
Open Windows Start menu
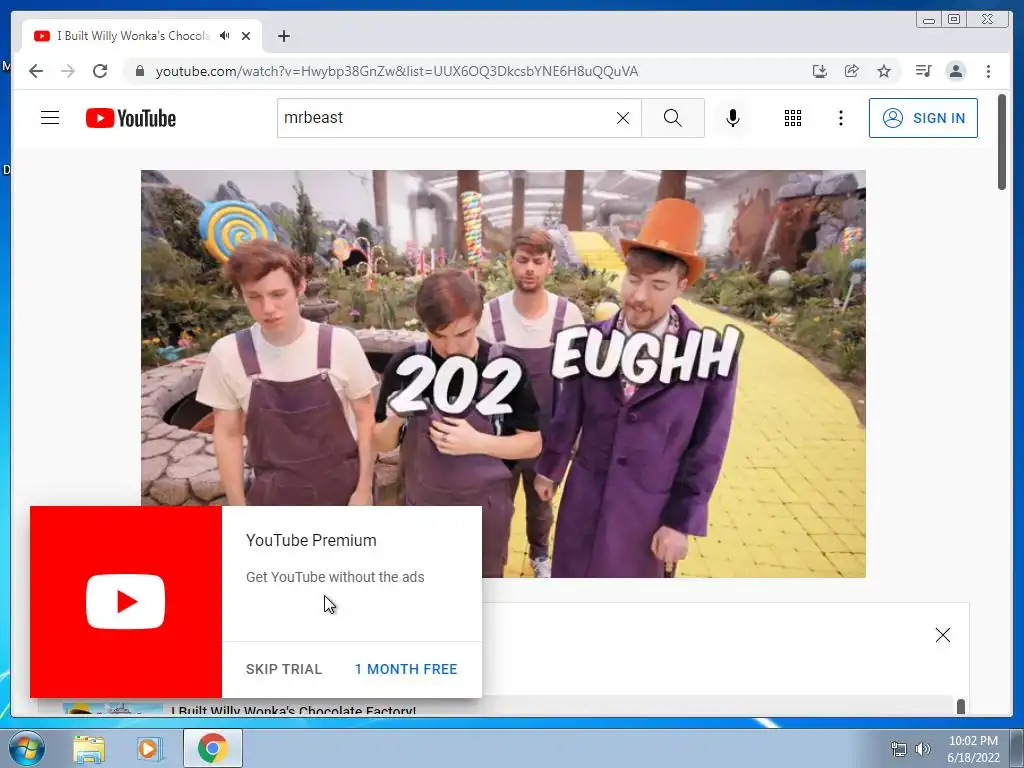26,748
